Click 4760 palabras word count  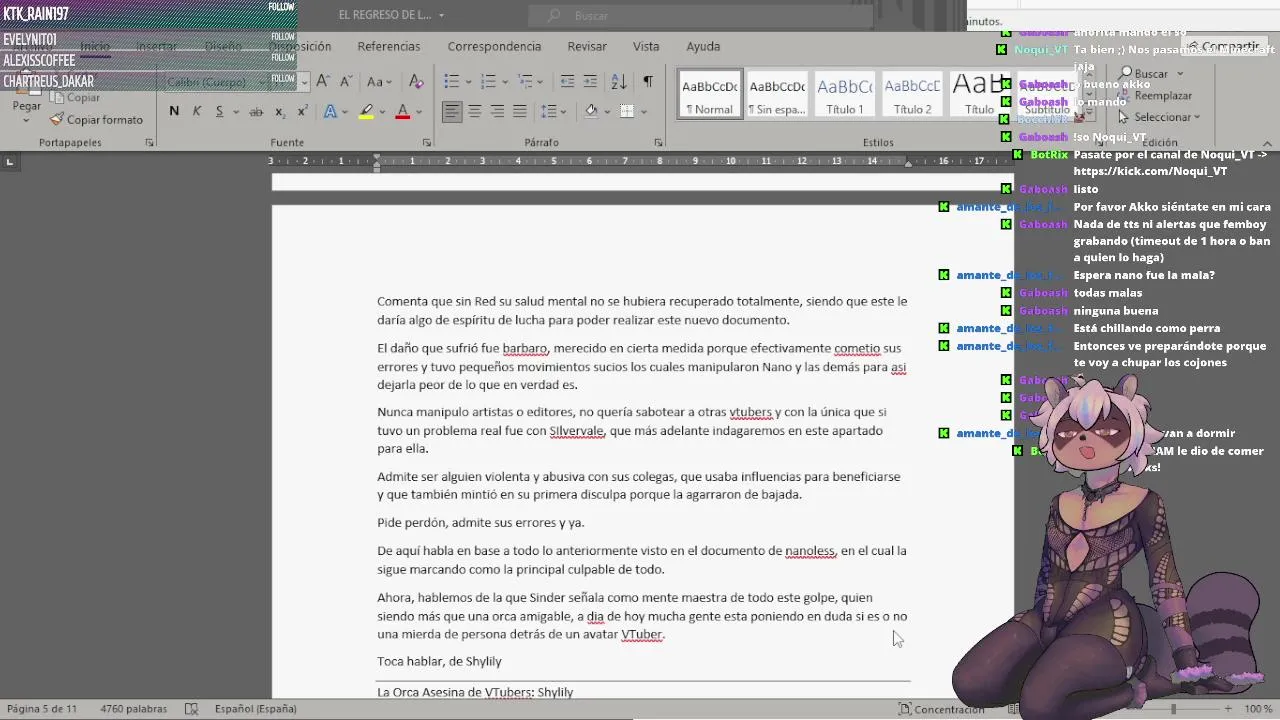(133, 709)
